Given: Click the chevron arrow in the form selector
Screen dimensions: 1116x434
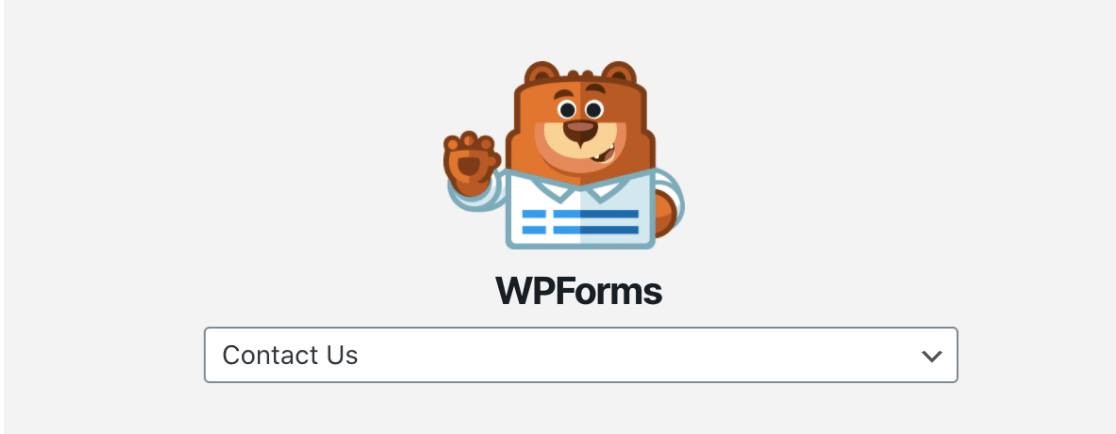Looking at the screenshot, I should tap(931, 356).
